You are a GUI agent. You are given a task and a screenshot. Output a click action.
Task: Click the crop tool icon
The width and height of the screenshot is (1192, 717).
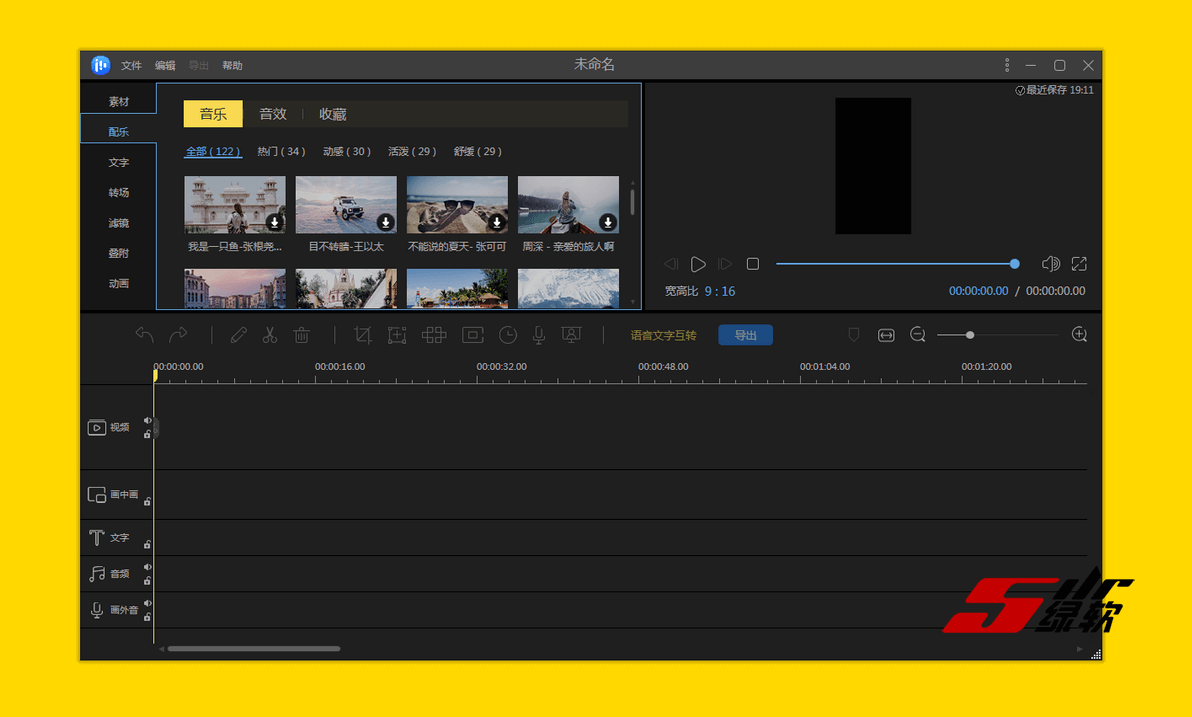click(x=363, y=335)
